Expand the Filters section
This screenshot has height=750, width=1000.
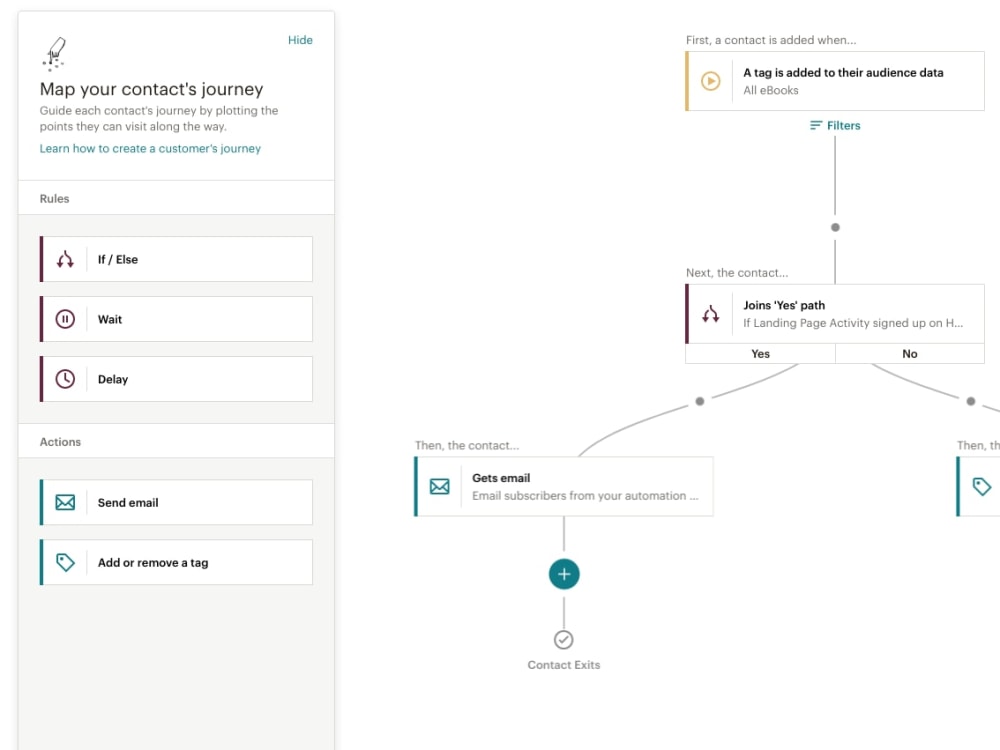pyautogui.click(x=835, y=125)
